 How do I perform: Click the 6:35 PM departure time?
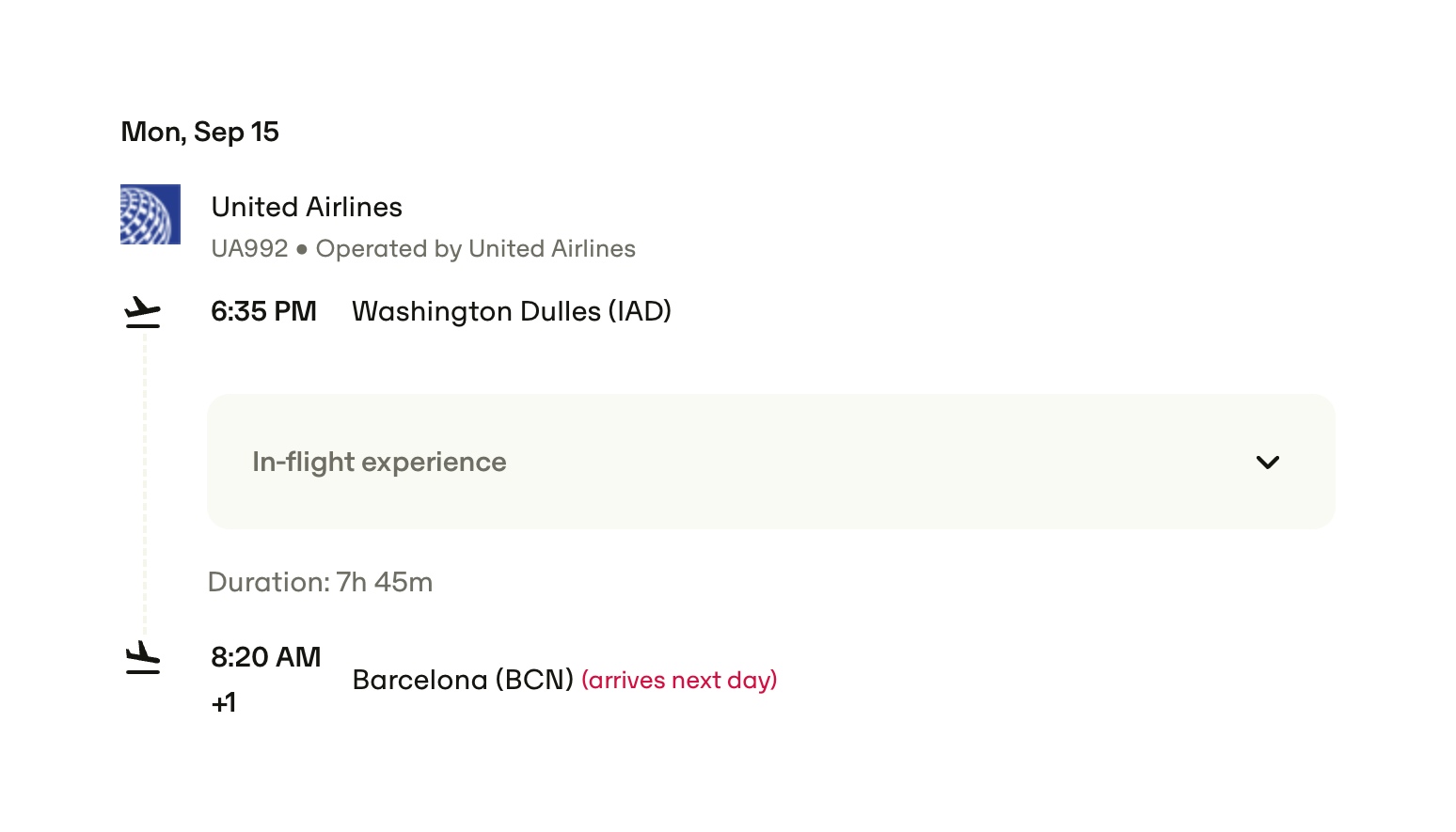pyautogui.click(x=263, y=311)
